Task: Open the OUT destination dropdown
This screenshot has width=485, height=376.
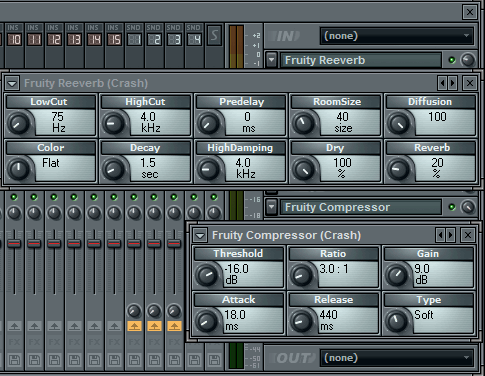Action: coord(397,358)
